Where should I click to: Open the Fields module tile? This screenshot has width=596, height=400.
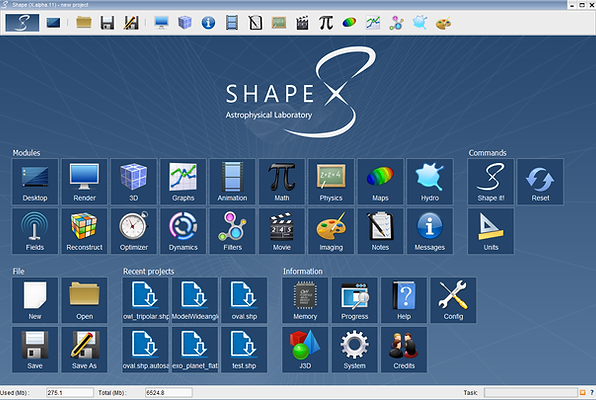point(35,231)
